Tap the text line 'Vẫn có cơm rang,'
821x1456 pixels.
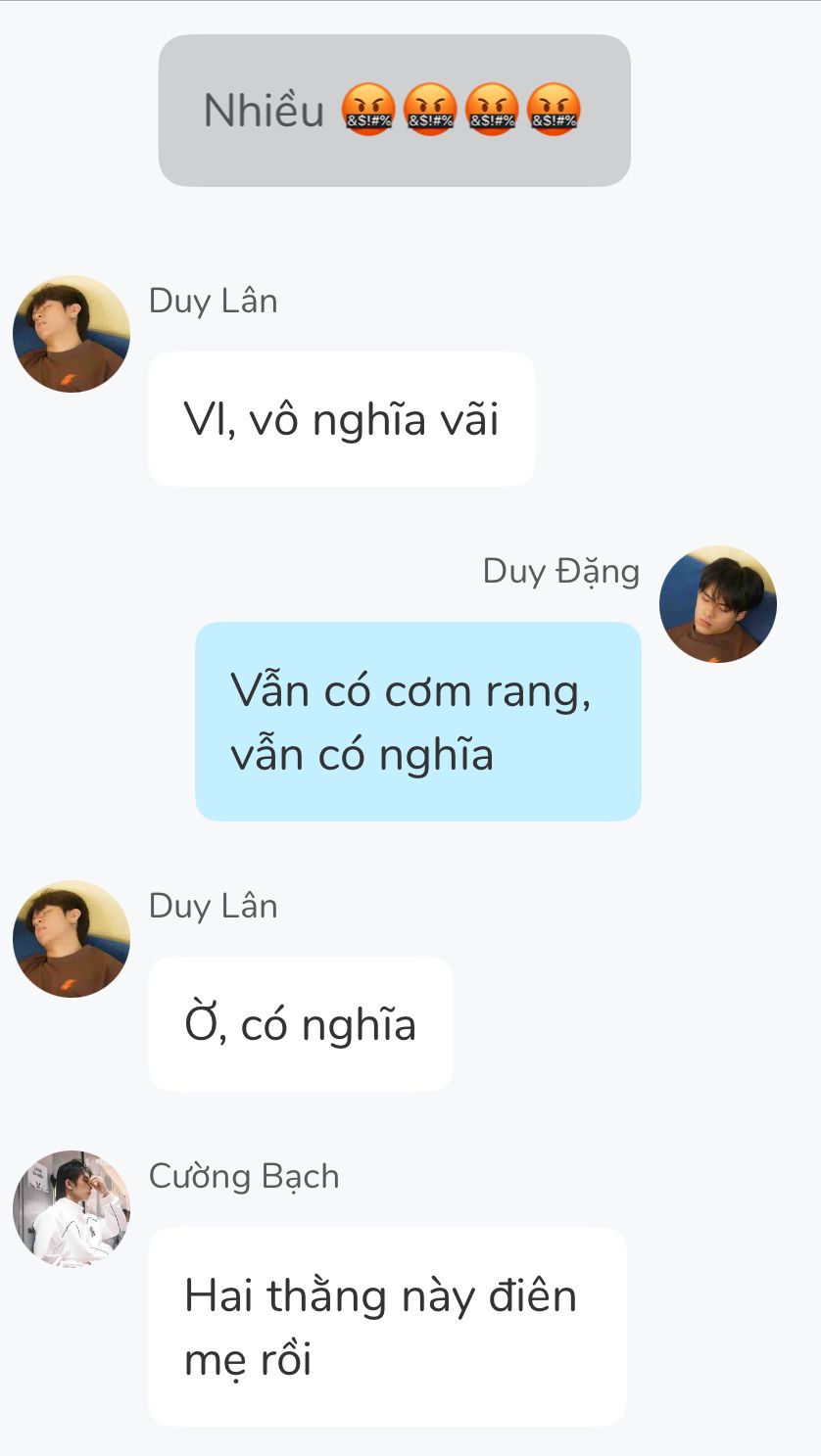click(x=410, y=691)
